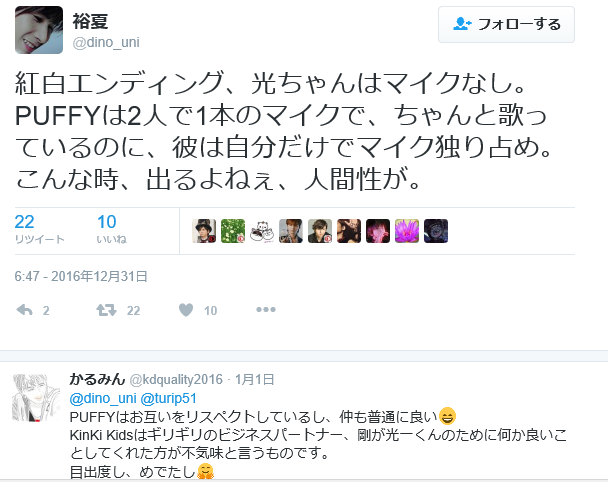
Task: Click the フォローする follow button
Action: (x=506, y=24)
